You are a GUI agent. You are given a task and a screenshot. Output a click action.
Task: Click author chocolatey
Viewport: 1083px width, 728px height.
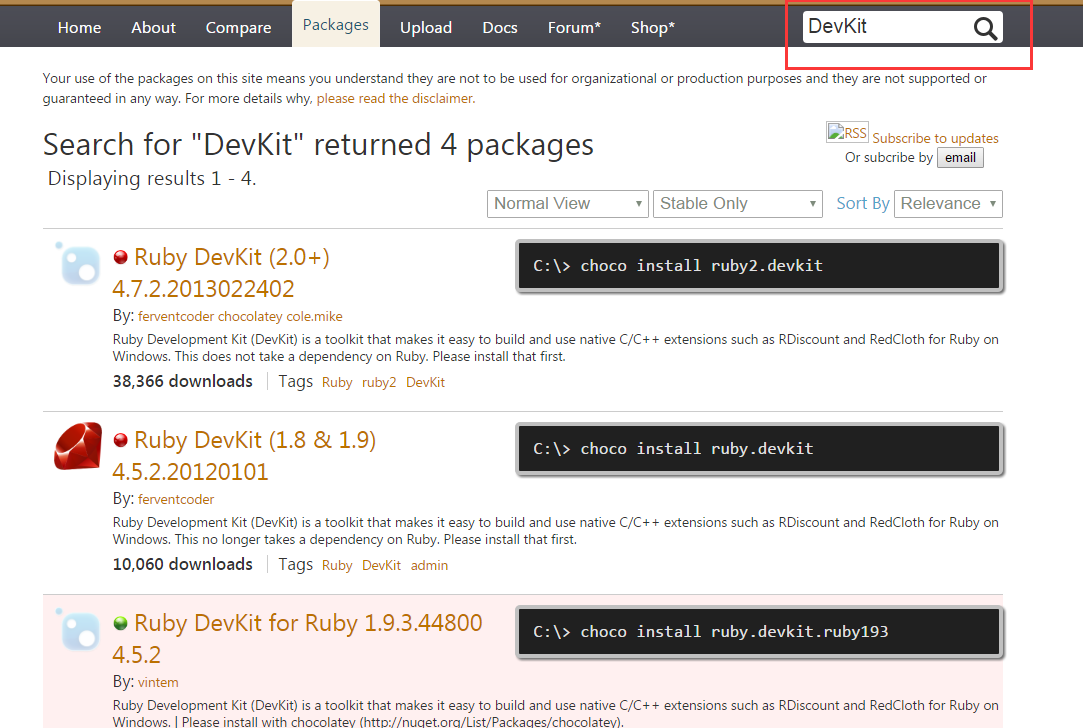[x=250, y=316]
